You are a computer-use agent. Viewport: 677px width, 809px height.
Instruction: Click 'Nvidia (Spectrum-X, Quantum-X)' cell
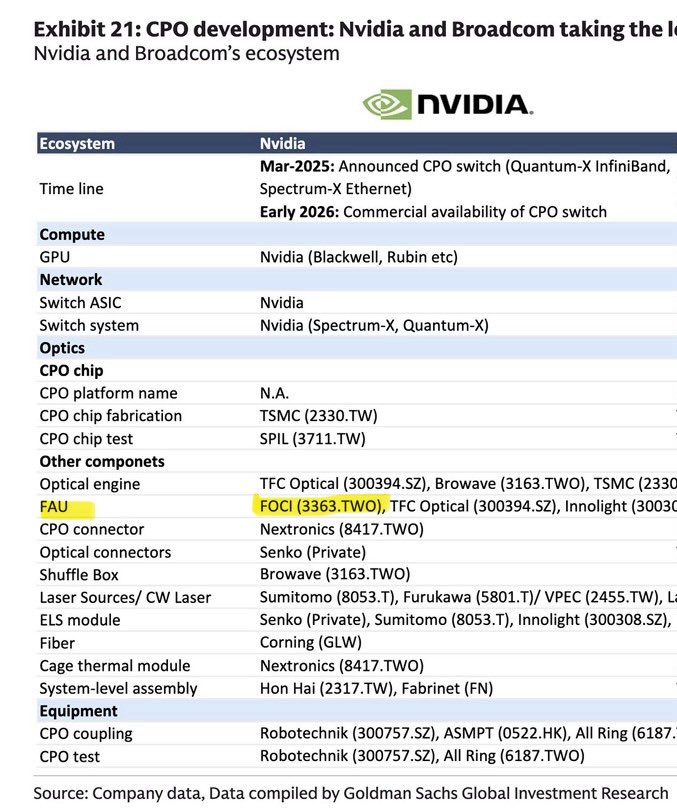374,326
